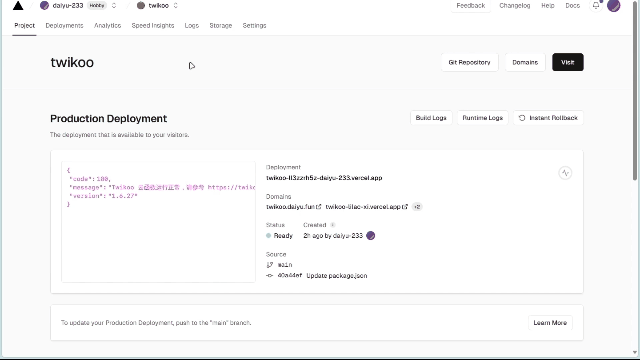
Task: Click the deployment activity pulse icon
Action: tap(565, 173)
